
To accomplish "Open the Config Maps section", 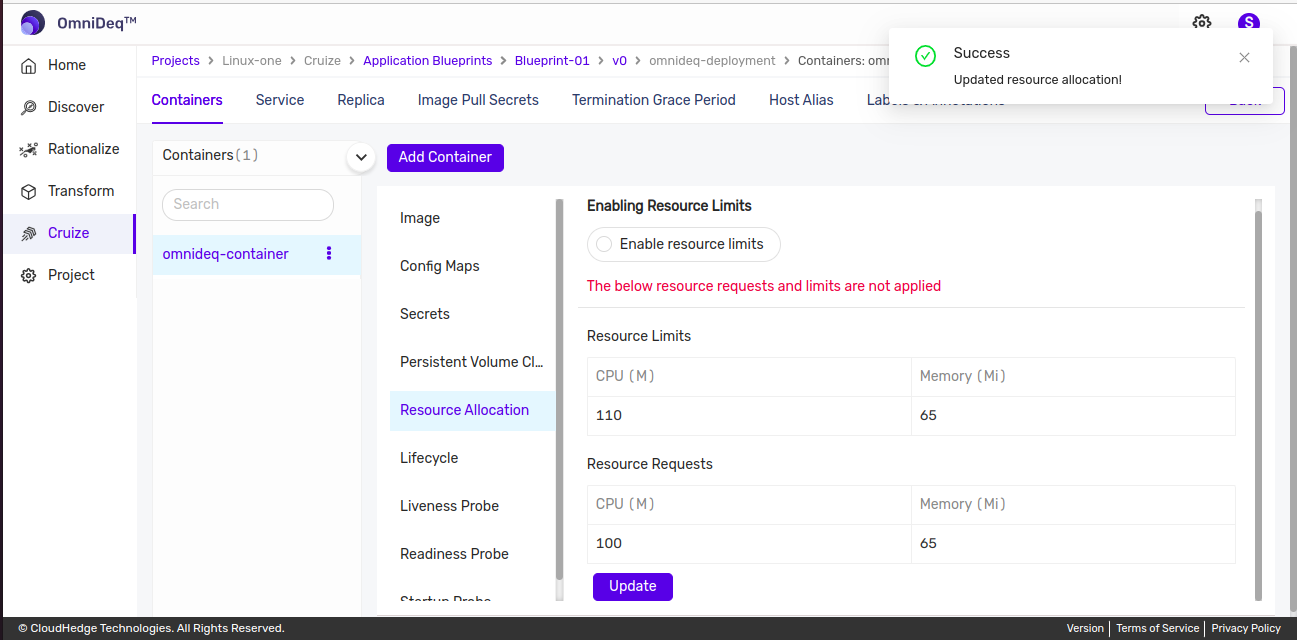I will pos(472,266).
